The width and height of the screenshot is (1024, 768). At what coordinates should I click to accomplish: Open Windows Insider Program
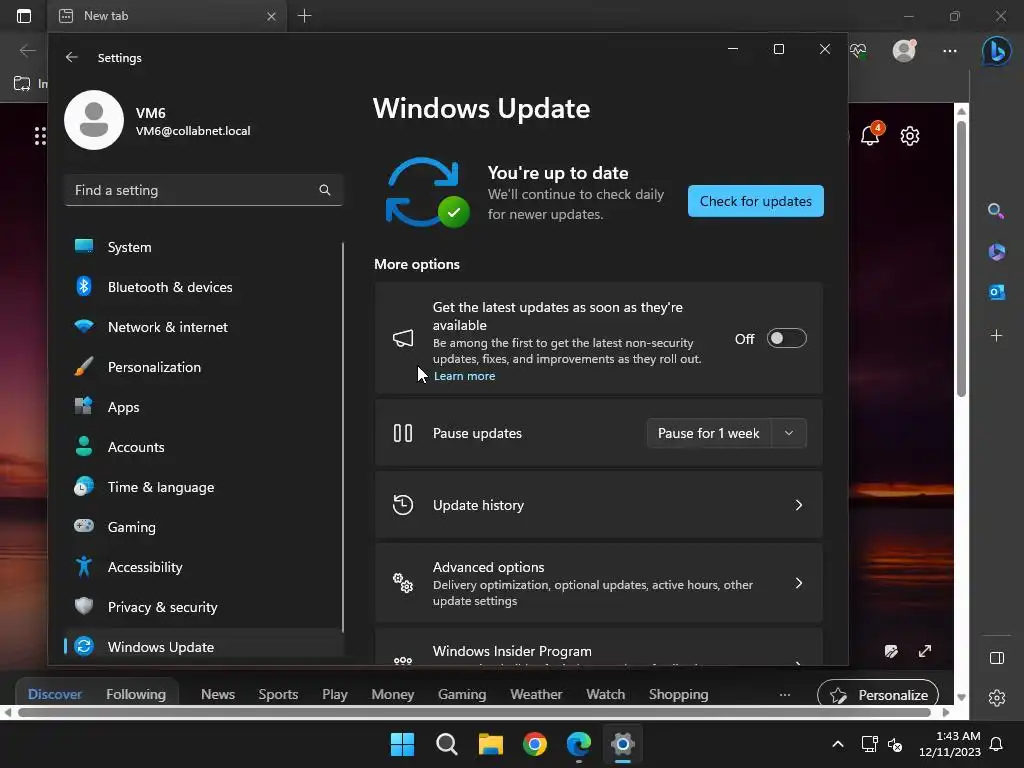598,647
